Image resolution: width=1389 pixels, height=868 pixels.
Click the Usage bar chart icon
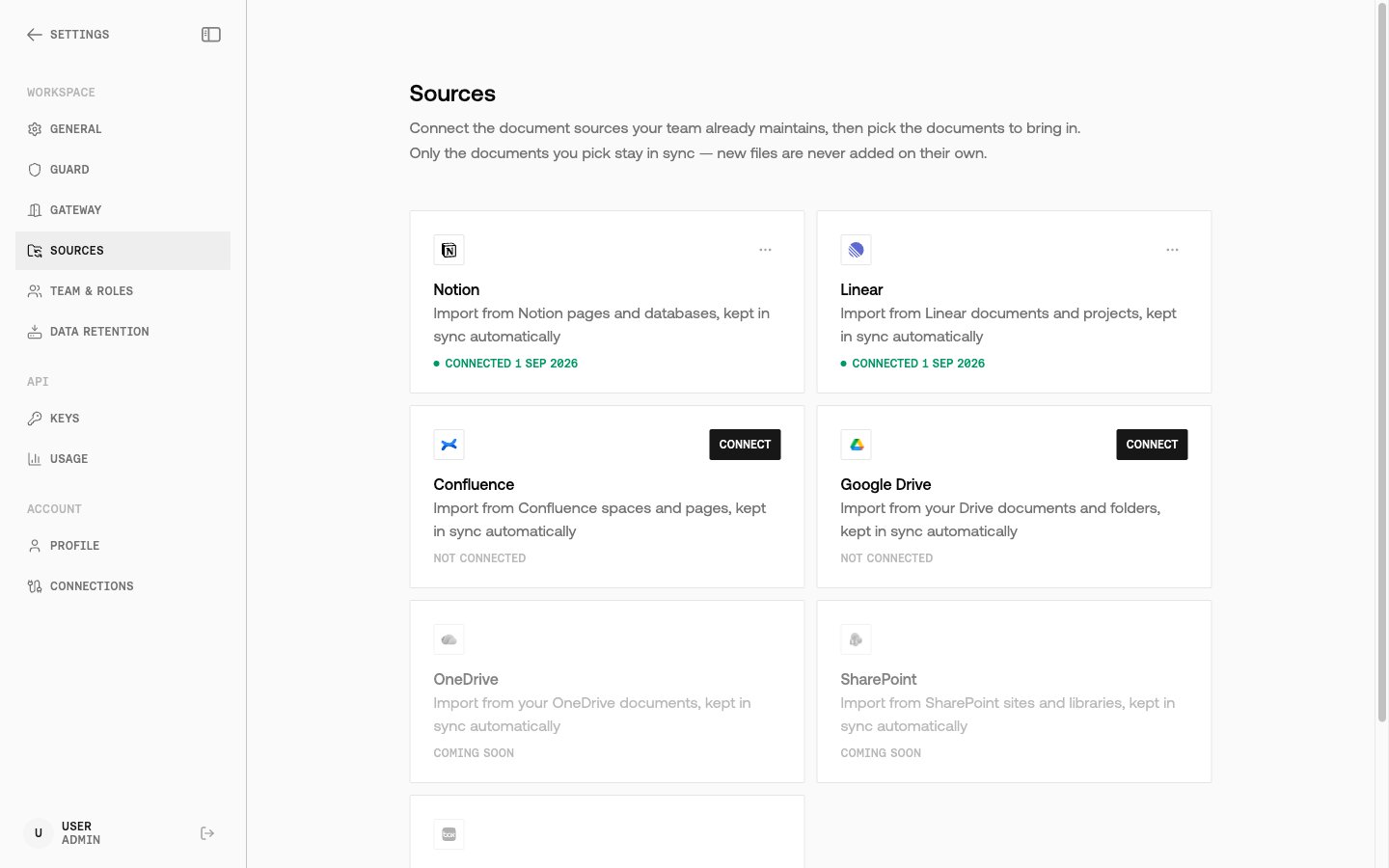click(x=35, y=459)
